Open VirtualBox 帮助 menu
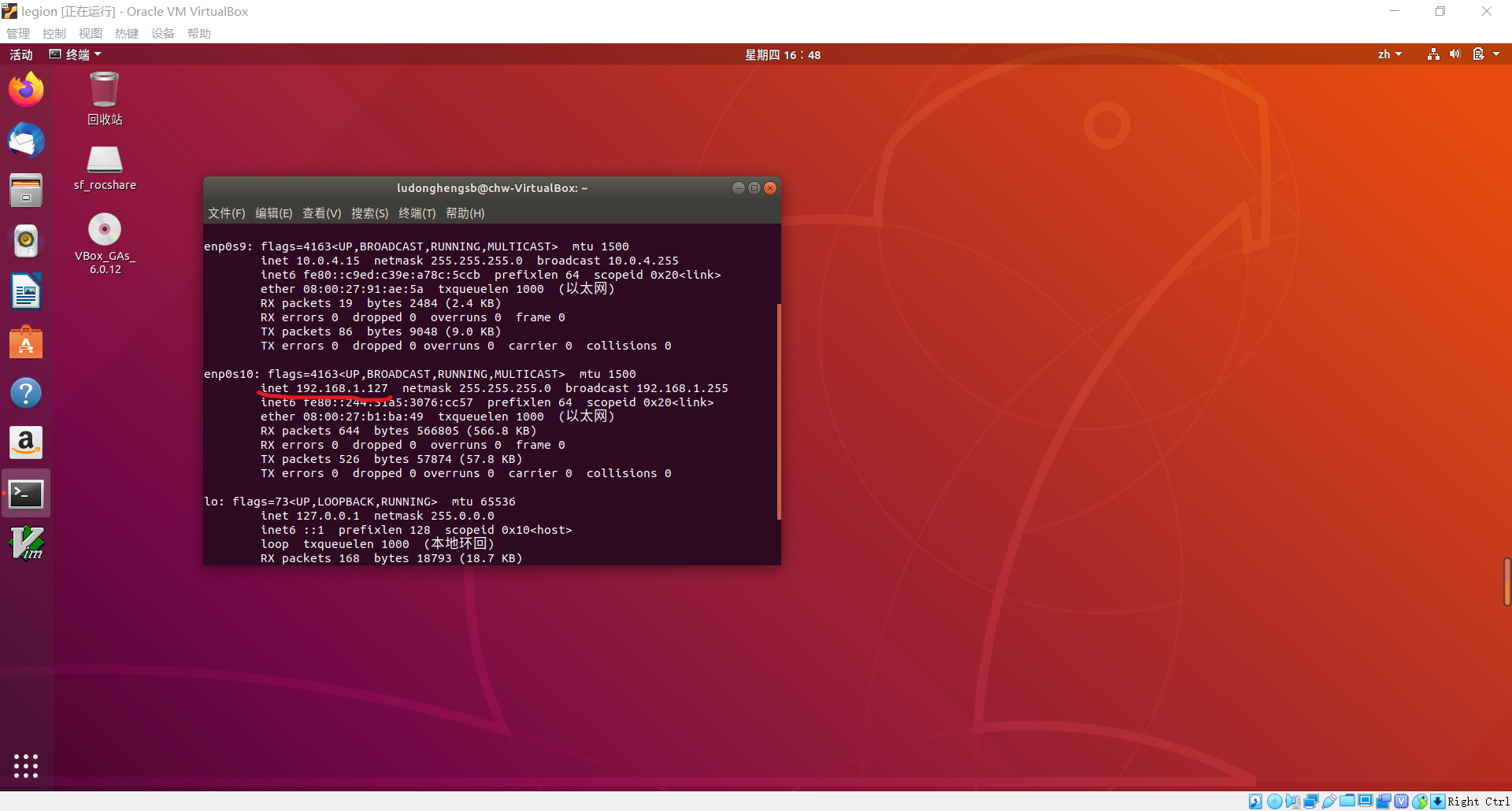This screenshot has height=811, width=1512. [199, 33]
